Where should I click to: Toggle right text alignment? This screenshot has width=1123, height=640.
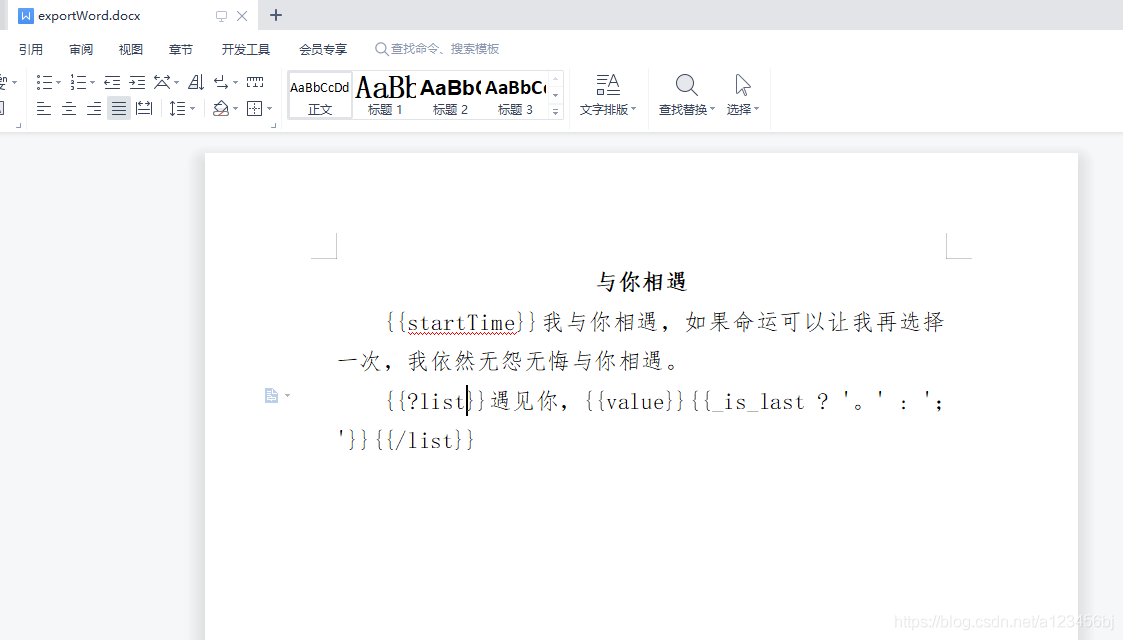click(94, 108)
